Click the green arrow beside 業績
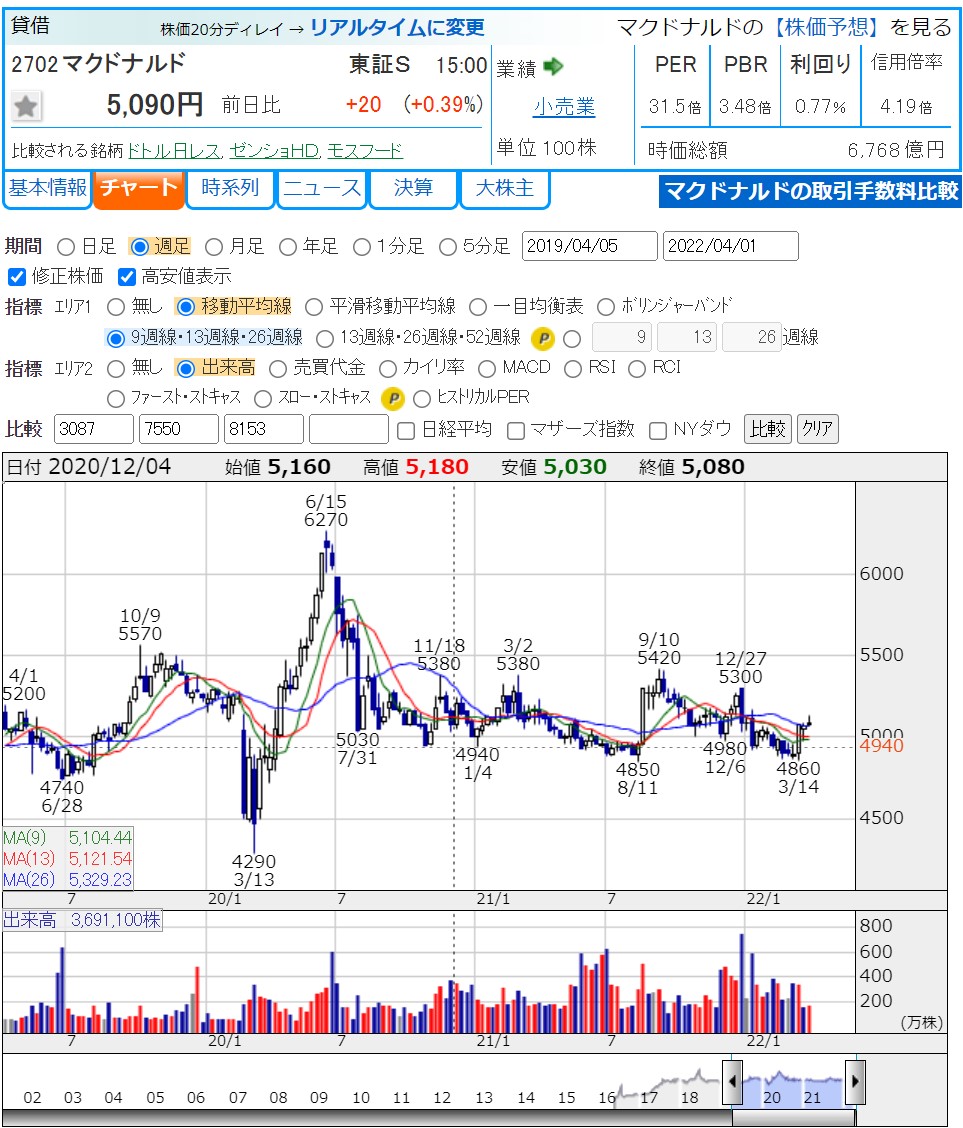 (553, 67)
